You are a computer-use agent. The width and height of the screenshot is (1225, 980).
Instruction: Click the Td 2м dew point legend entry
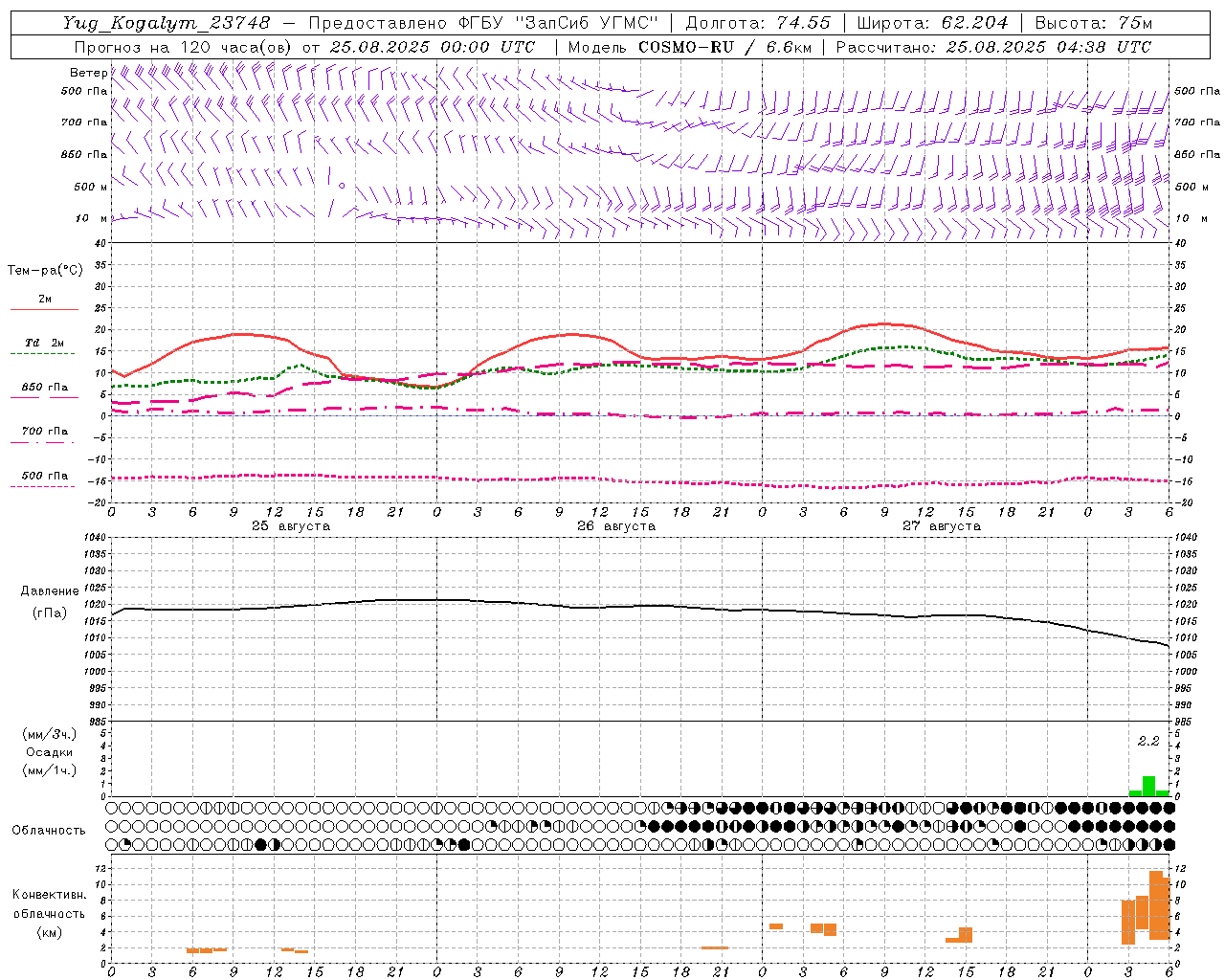(44, 343)
